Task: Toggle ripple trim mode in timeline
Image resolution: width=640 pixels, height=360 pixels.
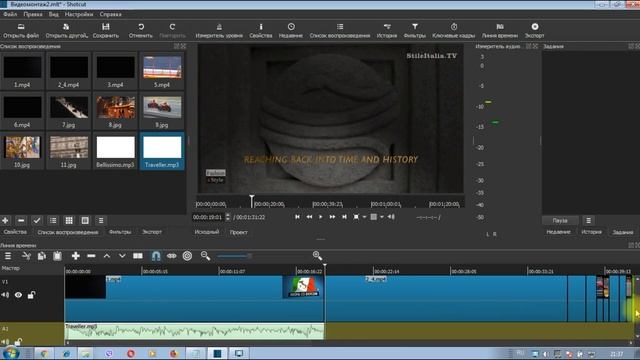Action: [171, 256]
